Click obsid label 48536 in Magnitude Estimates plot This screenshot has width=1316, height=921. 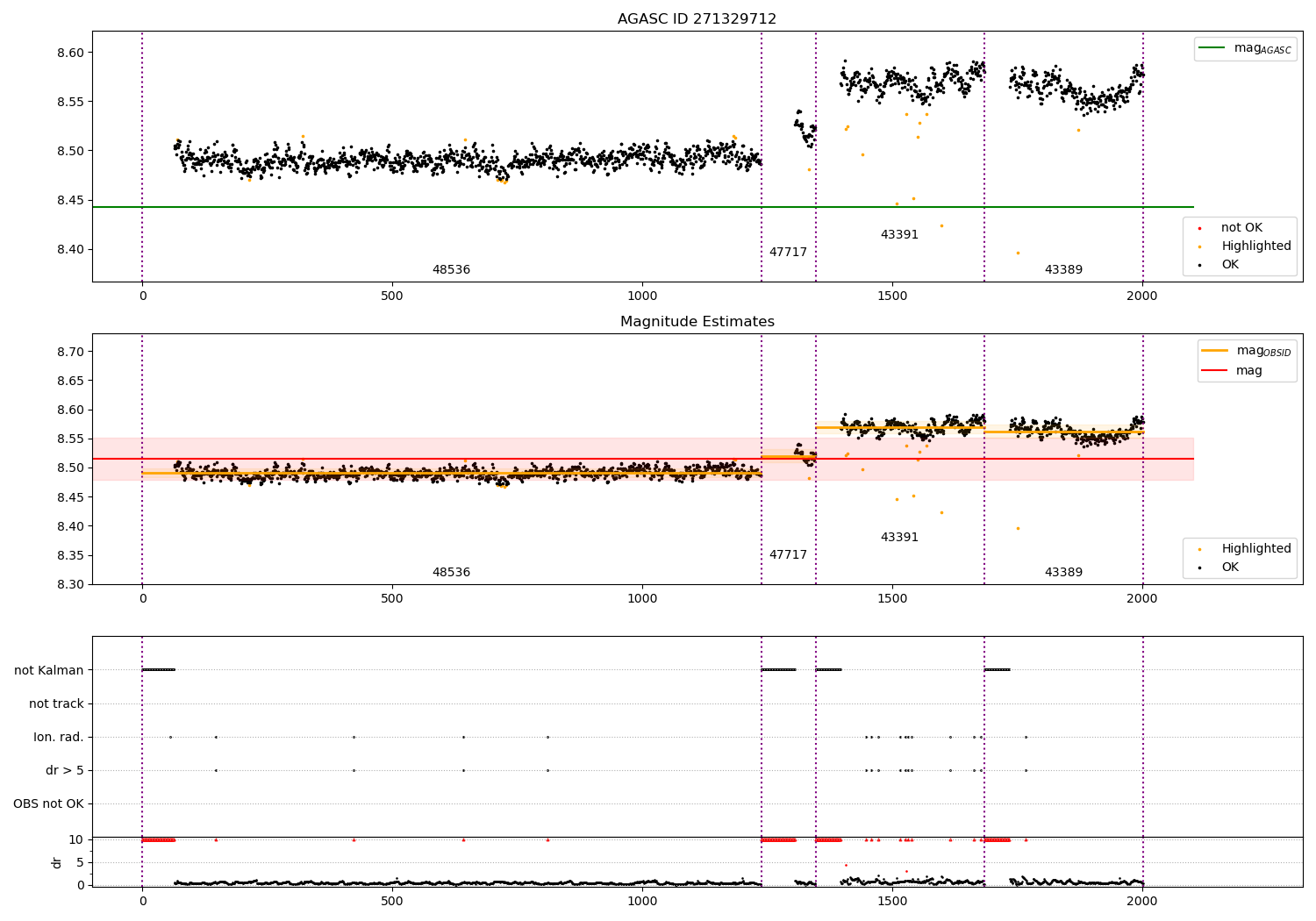coord(451,573)
